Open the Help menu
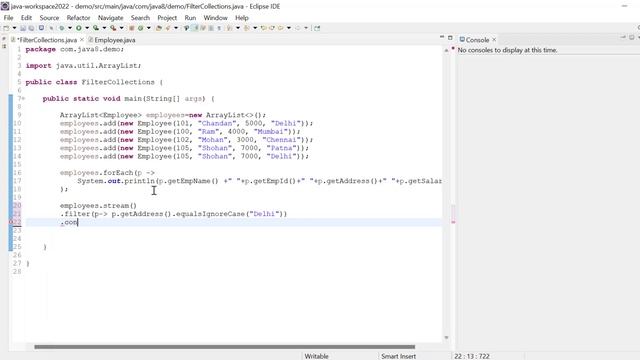Viewport: 640px width, 360px height. pyautogui.click(x=242, y=18)
